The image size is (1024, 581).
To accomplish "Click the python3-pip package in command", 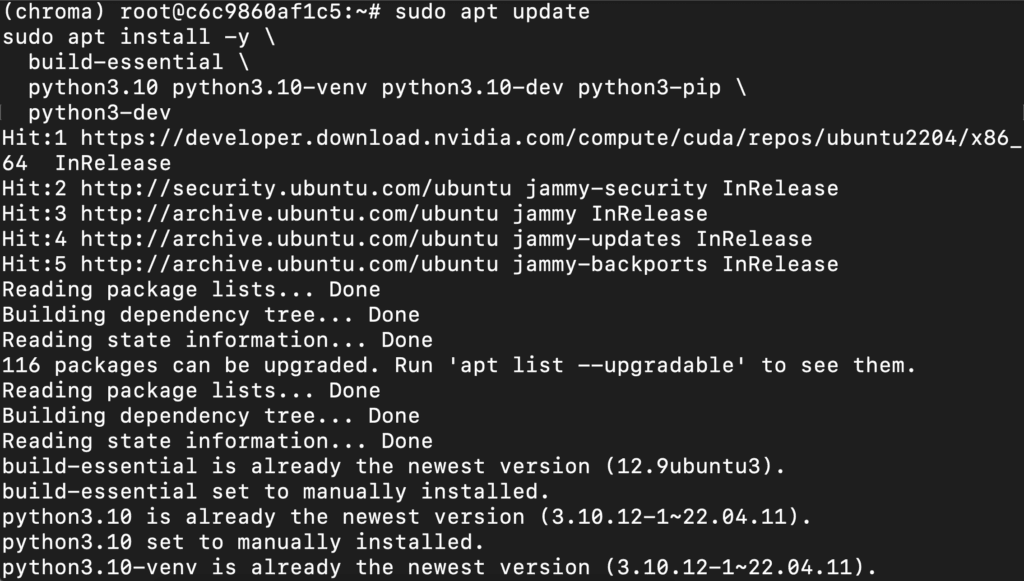I will [x=649, y=87].
